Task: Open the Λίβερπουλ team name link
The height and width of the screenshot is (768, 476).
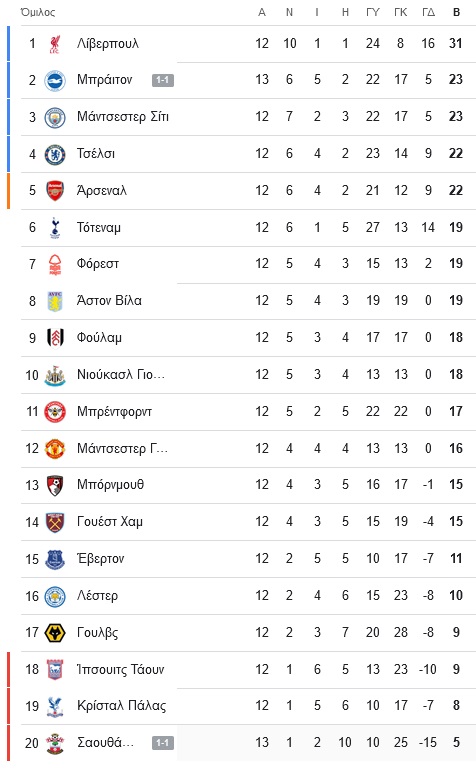Action: (x=108, y=44)
